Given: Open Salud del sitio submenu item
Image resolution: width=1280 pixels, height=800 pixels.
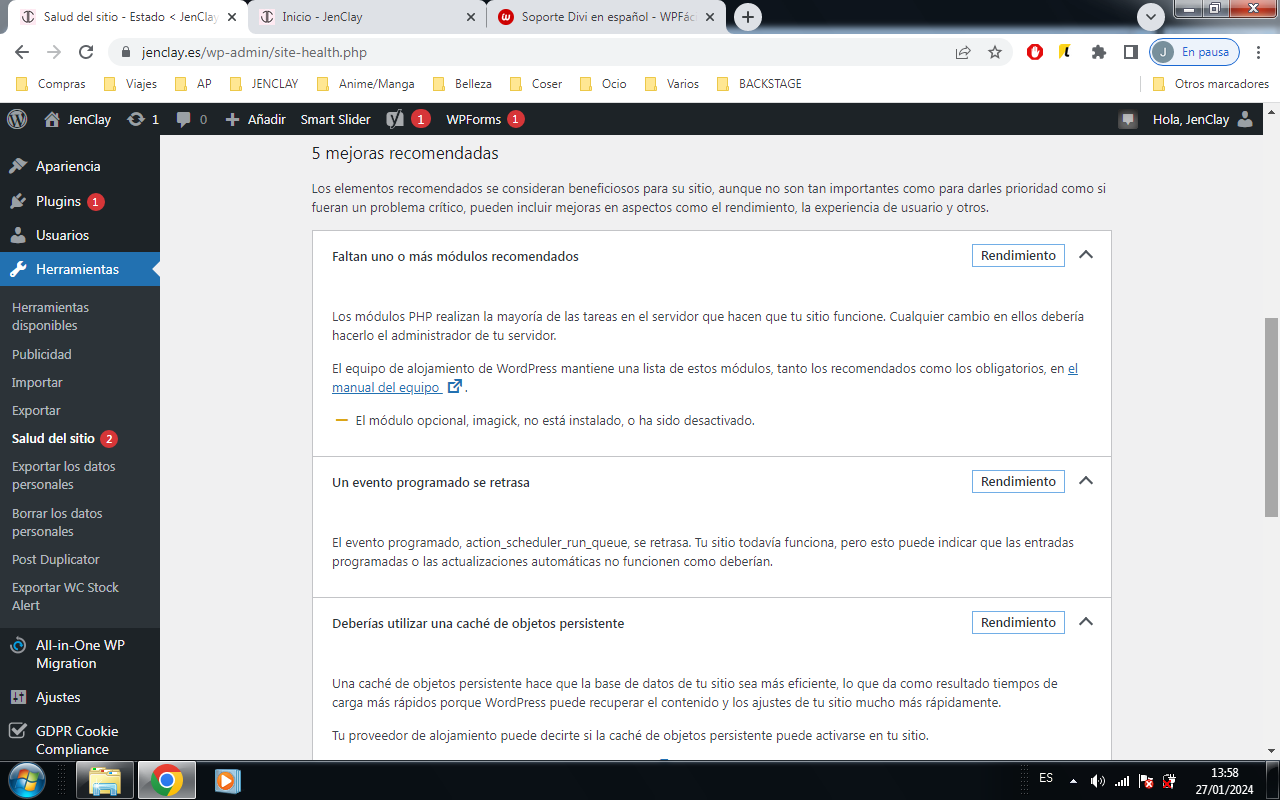Looking at the screenshot, I should click(53, 438).
